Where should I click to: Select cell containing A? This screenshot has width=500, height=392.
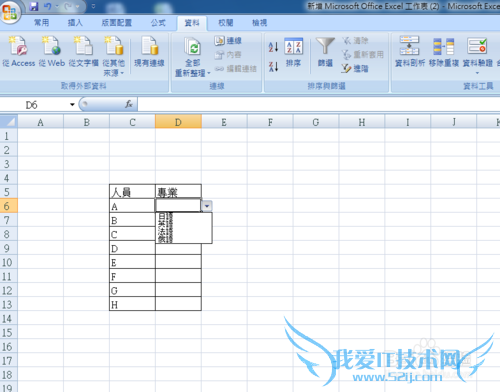pyautogui.click(x=132, y=206)
